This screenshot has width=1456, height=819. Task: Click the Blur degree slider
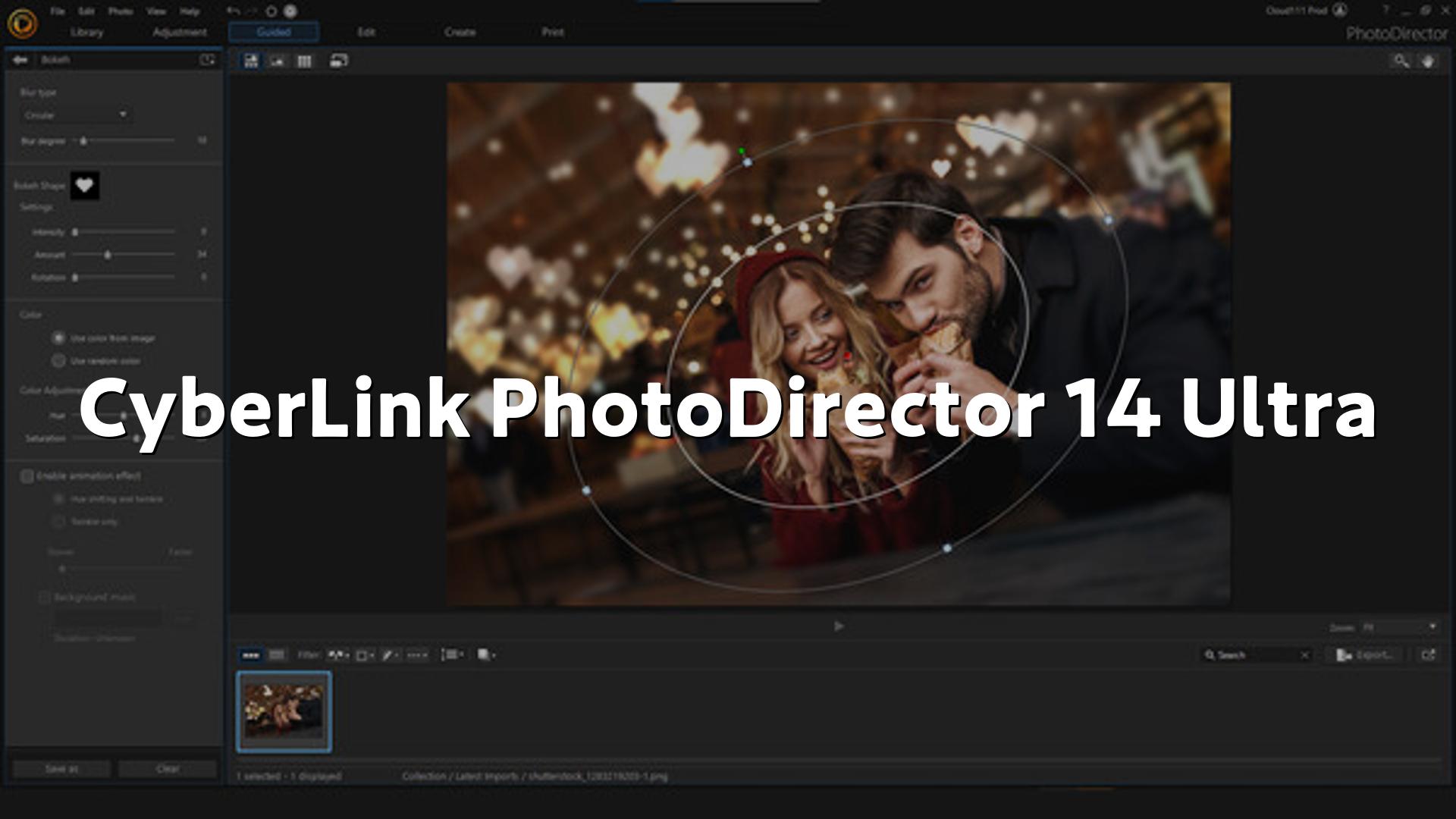[x=125, y=140]
